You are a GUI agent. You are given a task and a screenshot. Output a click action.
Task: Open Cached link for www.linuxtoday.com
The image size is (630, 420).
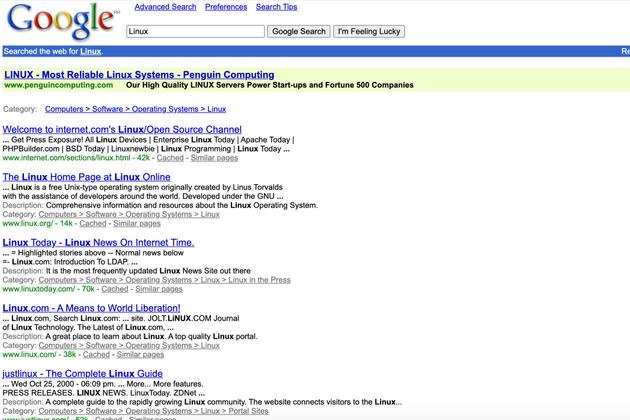point(115,289)
